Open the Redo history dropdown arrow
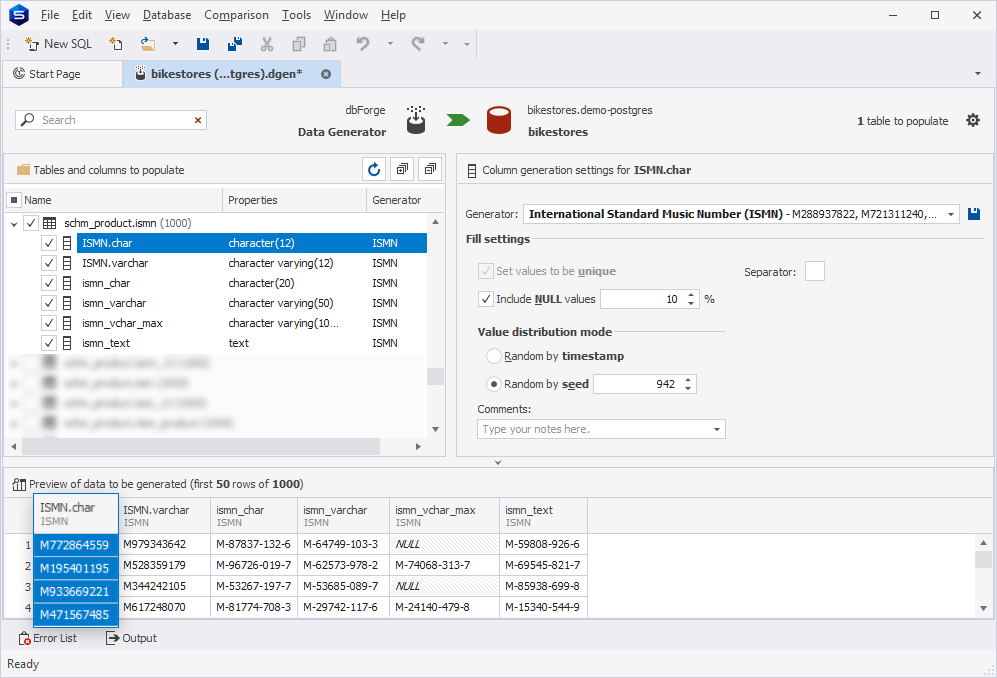The height and width of the screenshot is (678, 997). pos(445,44)
